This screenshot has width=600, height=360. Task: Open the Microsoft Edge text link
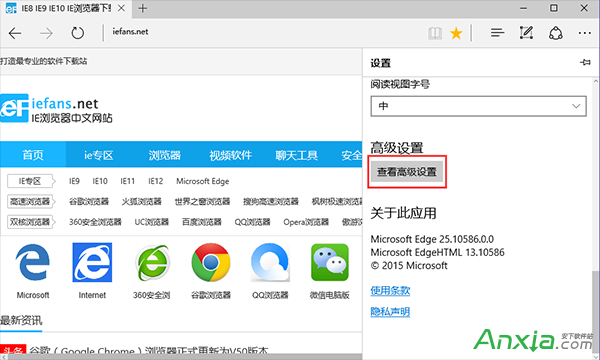pos(203,181)
